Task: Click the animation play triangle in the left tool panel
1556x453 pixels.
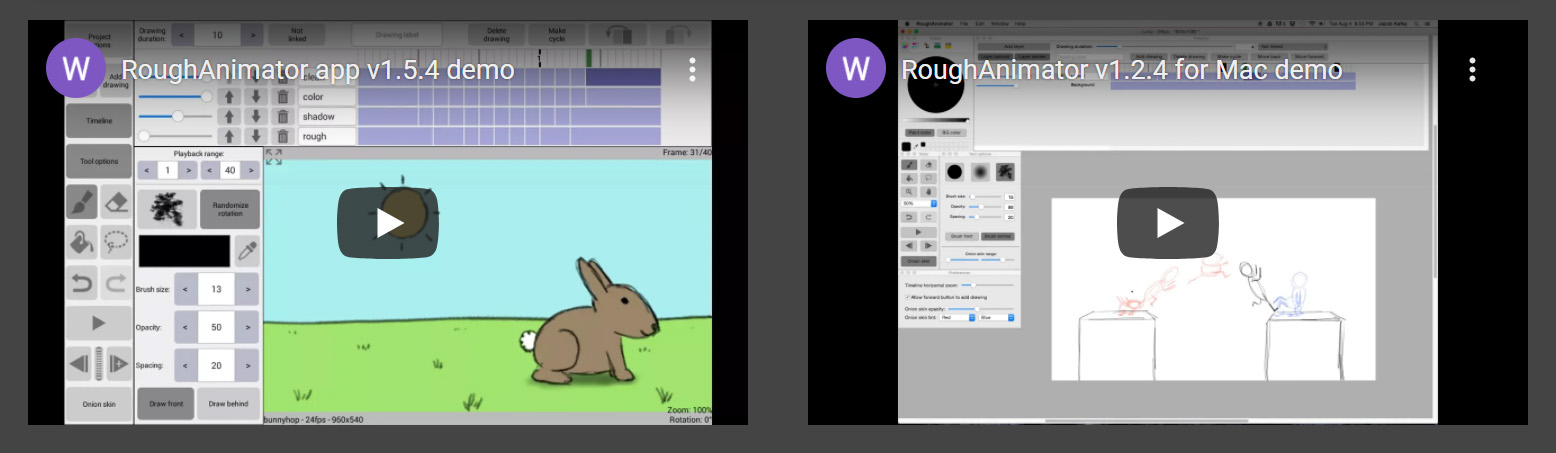Action: (x=99, y=322)
